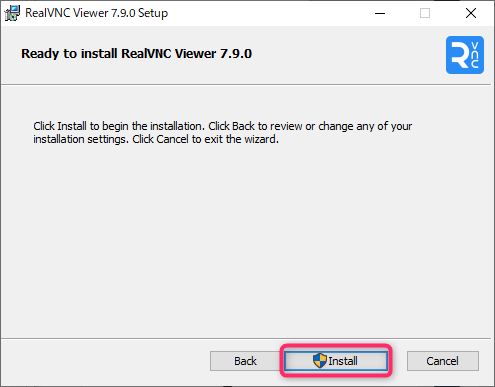Viewport: 495px width, 387px height.
Task: Open the installer system menu icon in title bar
Action: click(x=12, y=13)
